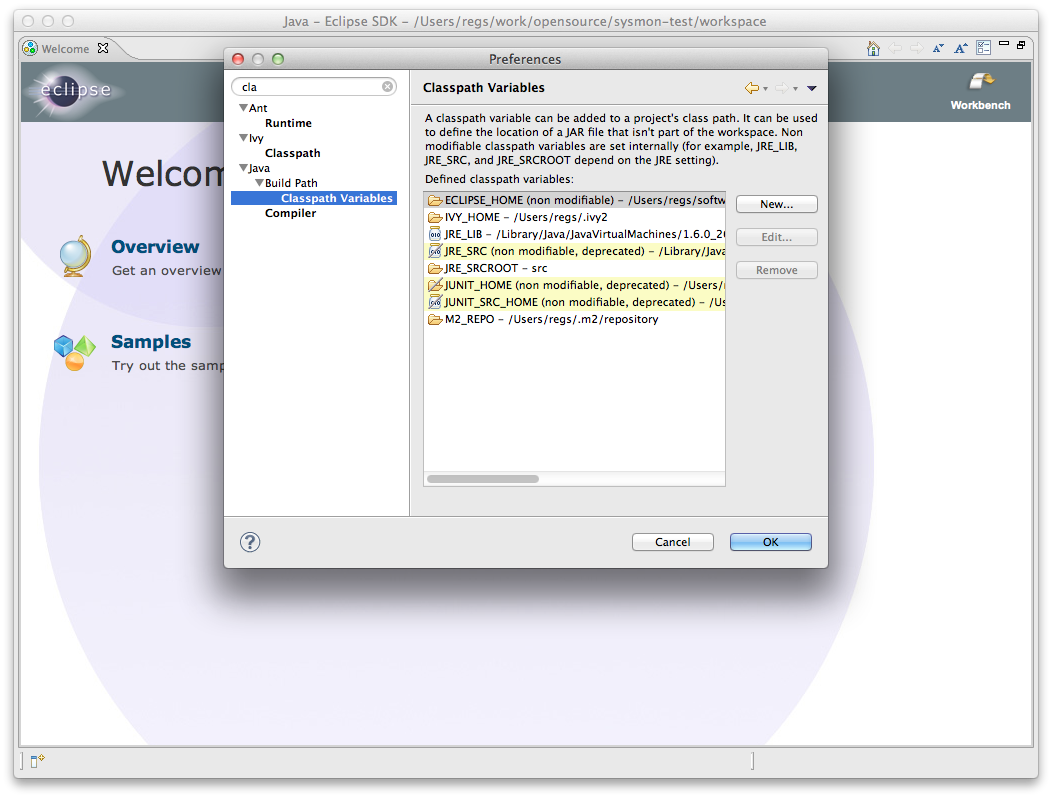
Task: Select the IVY_HOME variable row
Action: click(575, 217)
